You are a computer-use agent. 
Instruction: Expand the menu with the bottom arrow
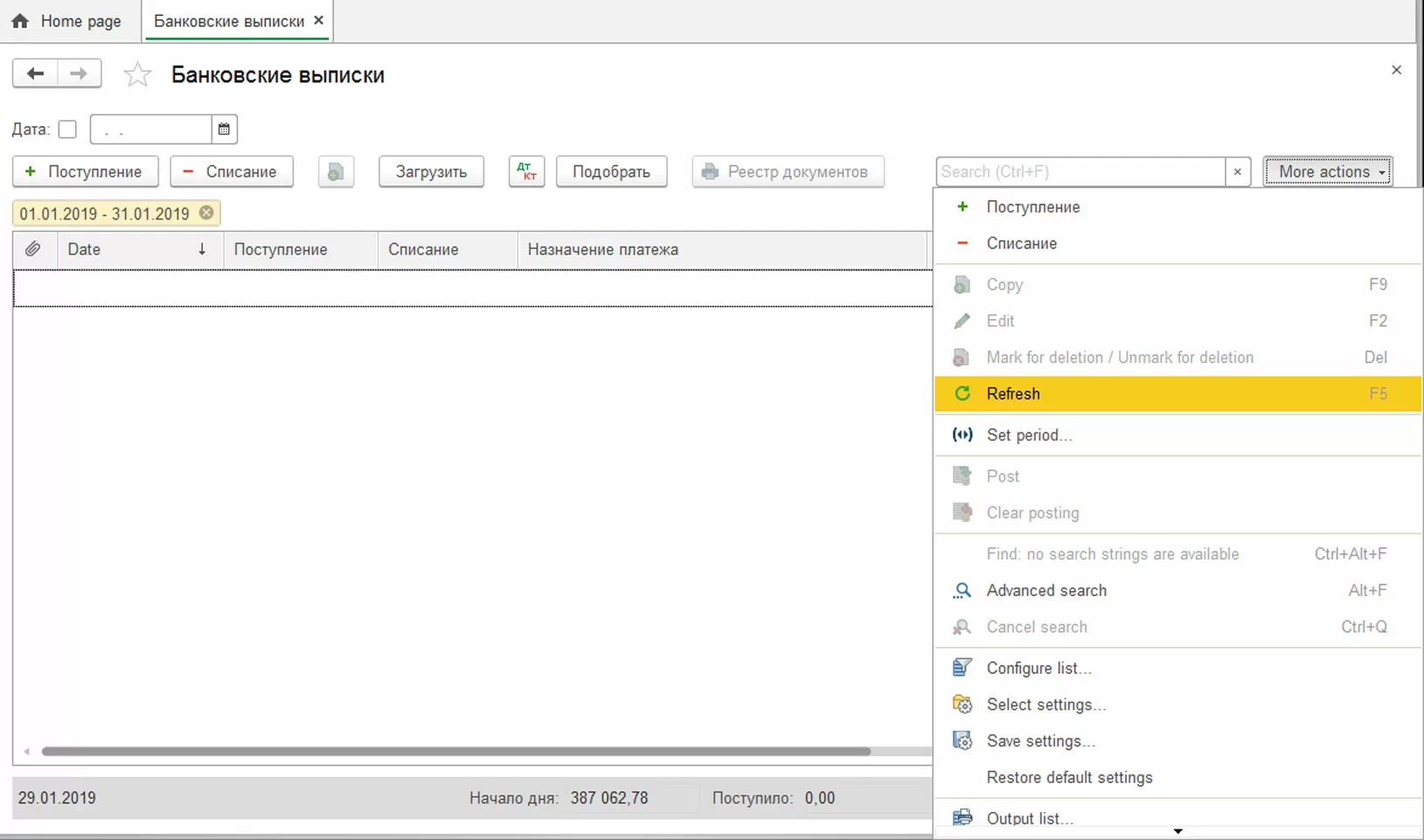(x=1177, y=831)
